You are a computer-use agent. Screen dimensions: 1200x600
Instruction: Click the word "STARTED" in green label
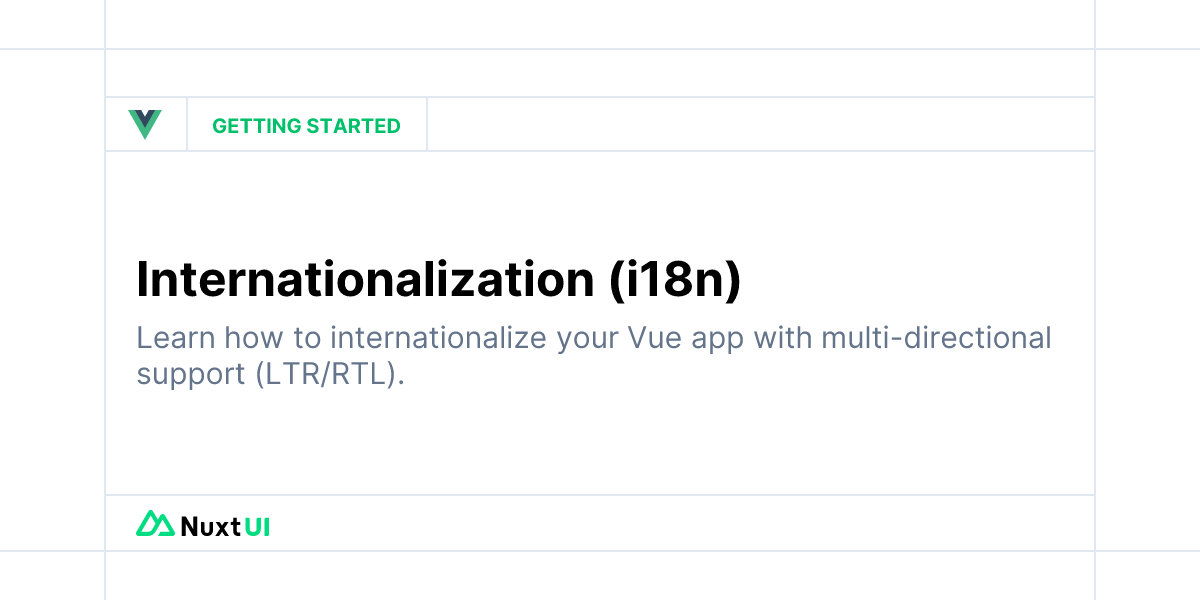[354, 126]
